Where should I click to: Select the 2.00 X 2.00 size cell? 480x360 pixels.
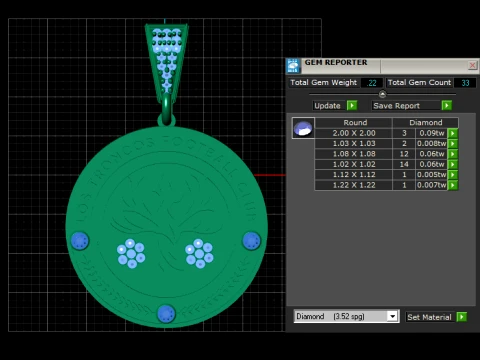(354, 133)
